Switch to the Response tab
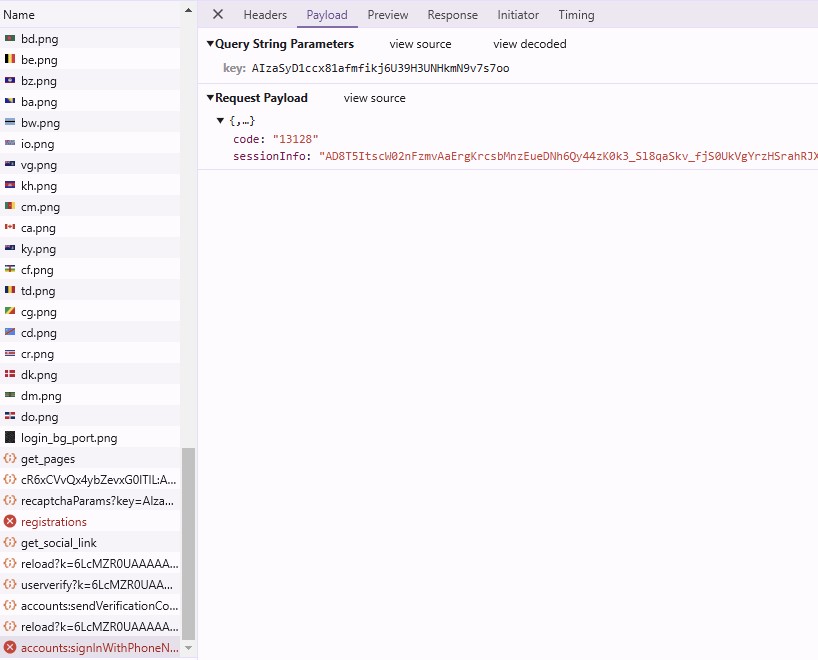This screenshot has height=660, width=818. coord(452,15)
